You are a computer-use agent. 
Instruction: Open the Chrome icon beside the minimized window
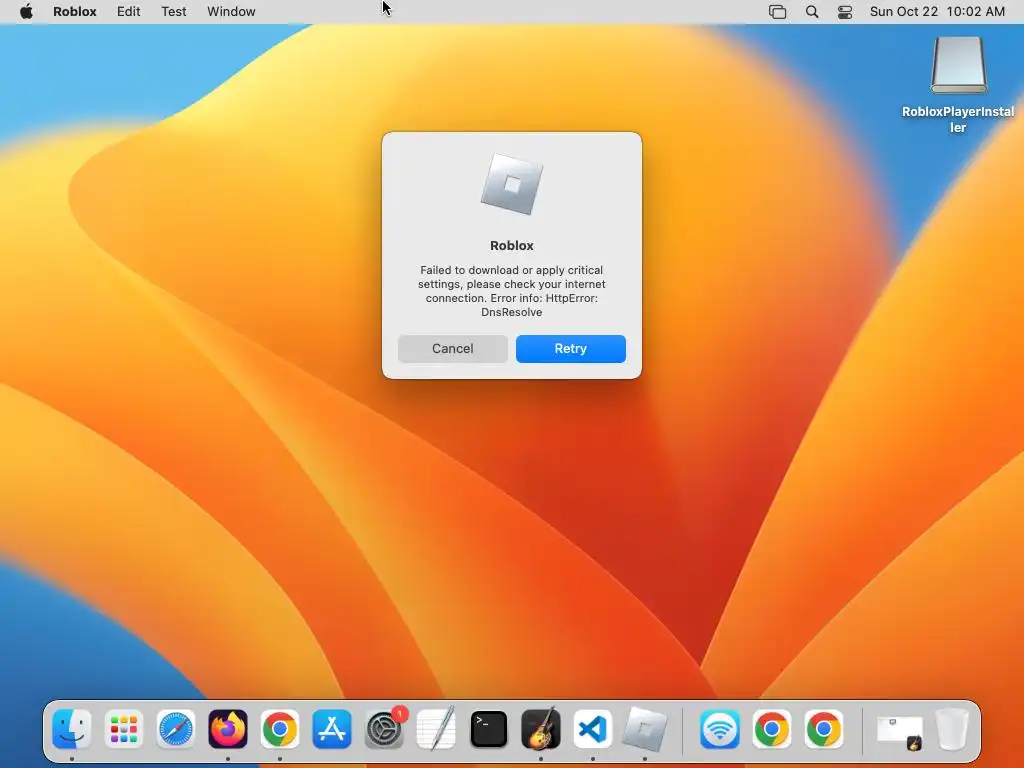pos(824,729)
